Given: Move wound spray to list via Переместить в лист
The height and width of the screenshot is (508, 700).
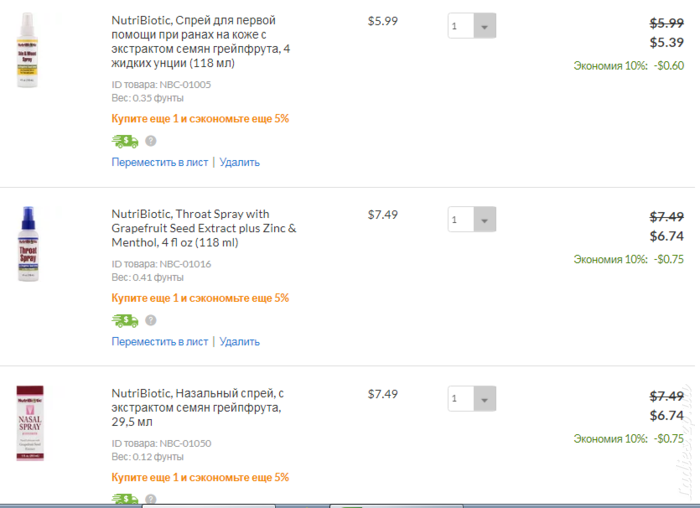Looking at the screenshot, I should pos(160,162).
